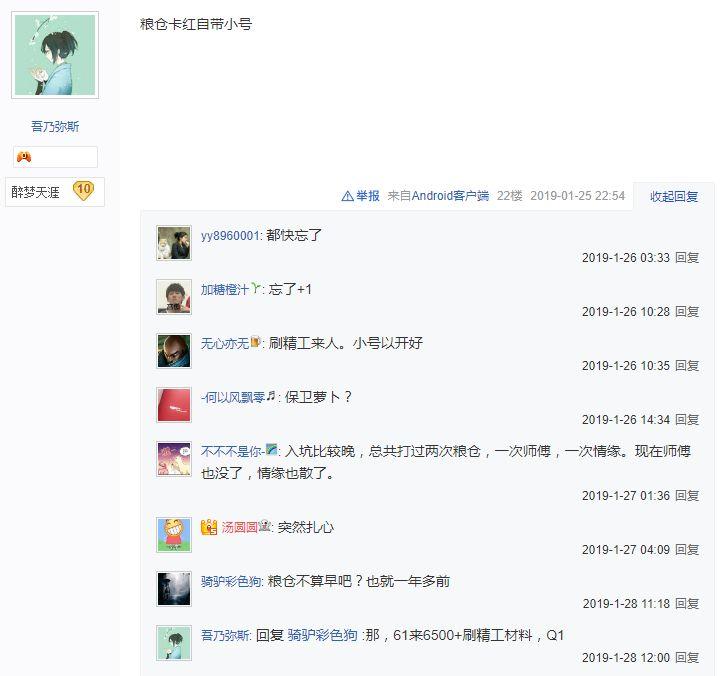Image resolution: width=720 pixels, height=676 pixels.
Task: Open 骑驴彩色狗 username in comment list
Action: tap(231, 581)
